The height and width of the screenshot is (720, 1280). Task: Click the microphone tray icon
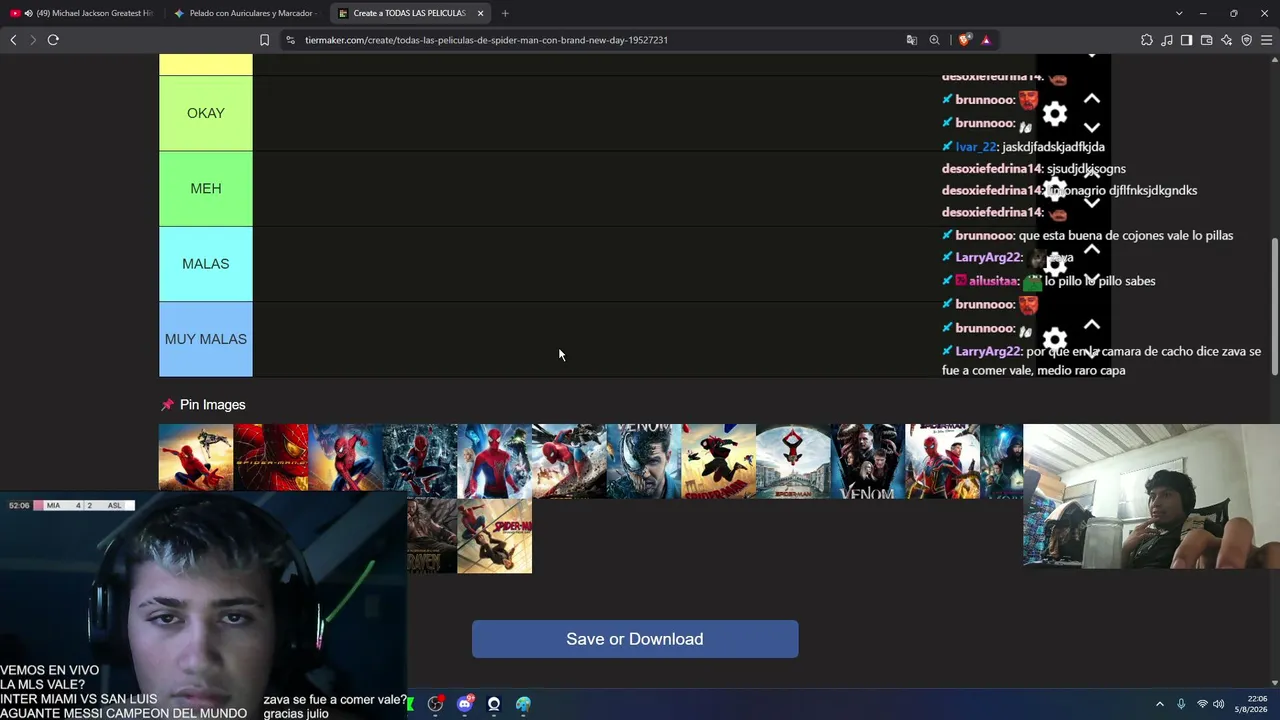1181,704
